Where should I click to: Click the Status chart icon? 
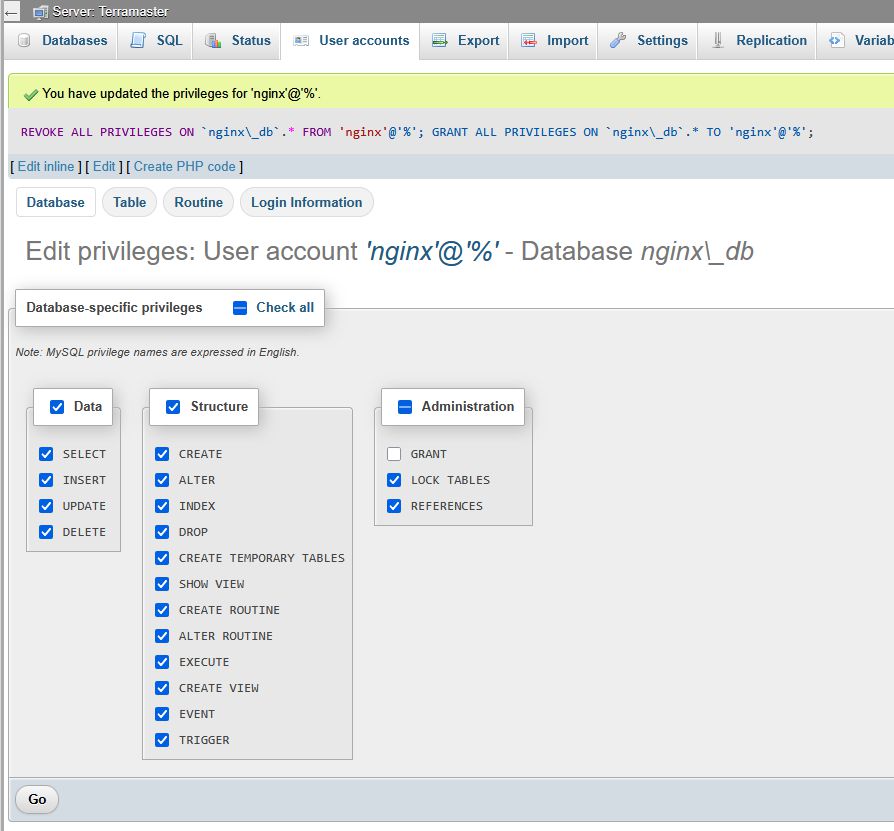213,41
